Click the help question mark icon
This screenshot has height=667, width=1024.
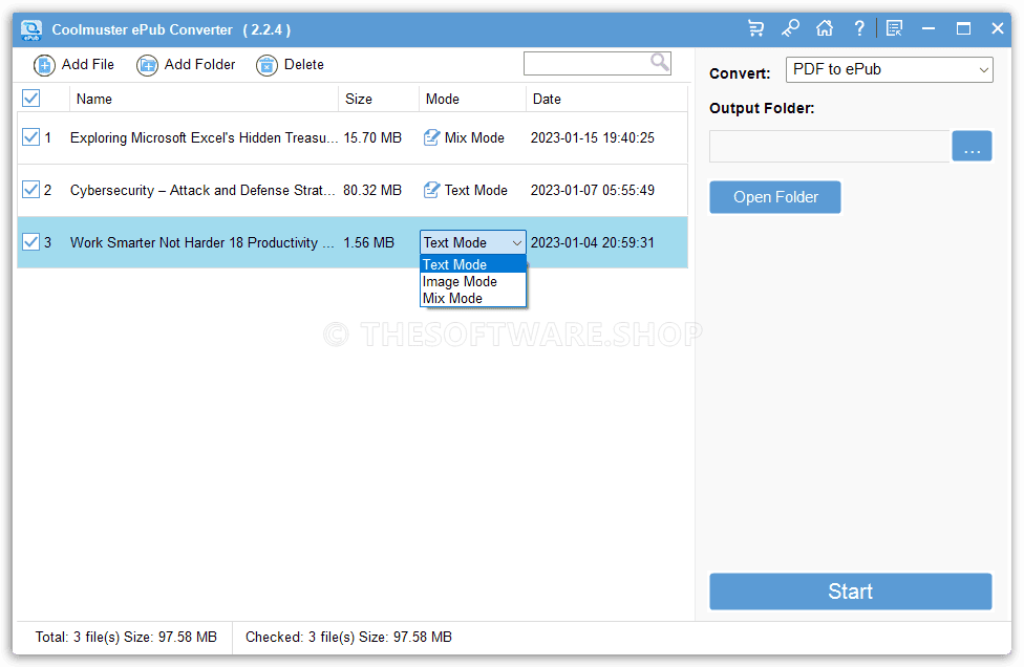859,29
